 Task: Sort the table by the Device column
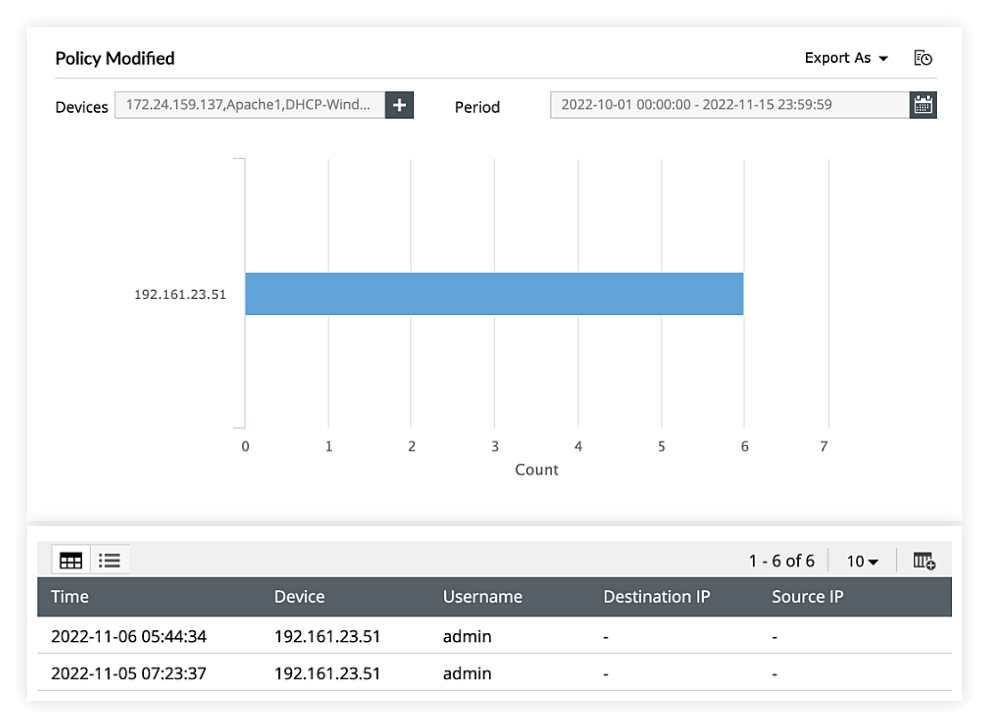299,596
